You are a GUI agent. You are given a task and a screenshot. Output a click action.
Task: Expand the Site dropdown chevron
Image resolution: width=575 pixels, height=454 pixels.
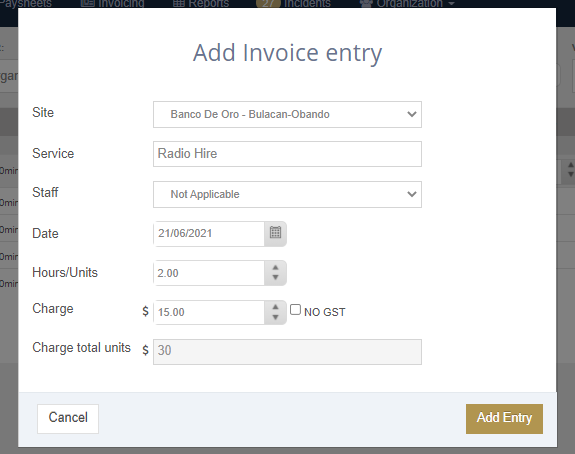[x=411, y=114]
